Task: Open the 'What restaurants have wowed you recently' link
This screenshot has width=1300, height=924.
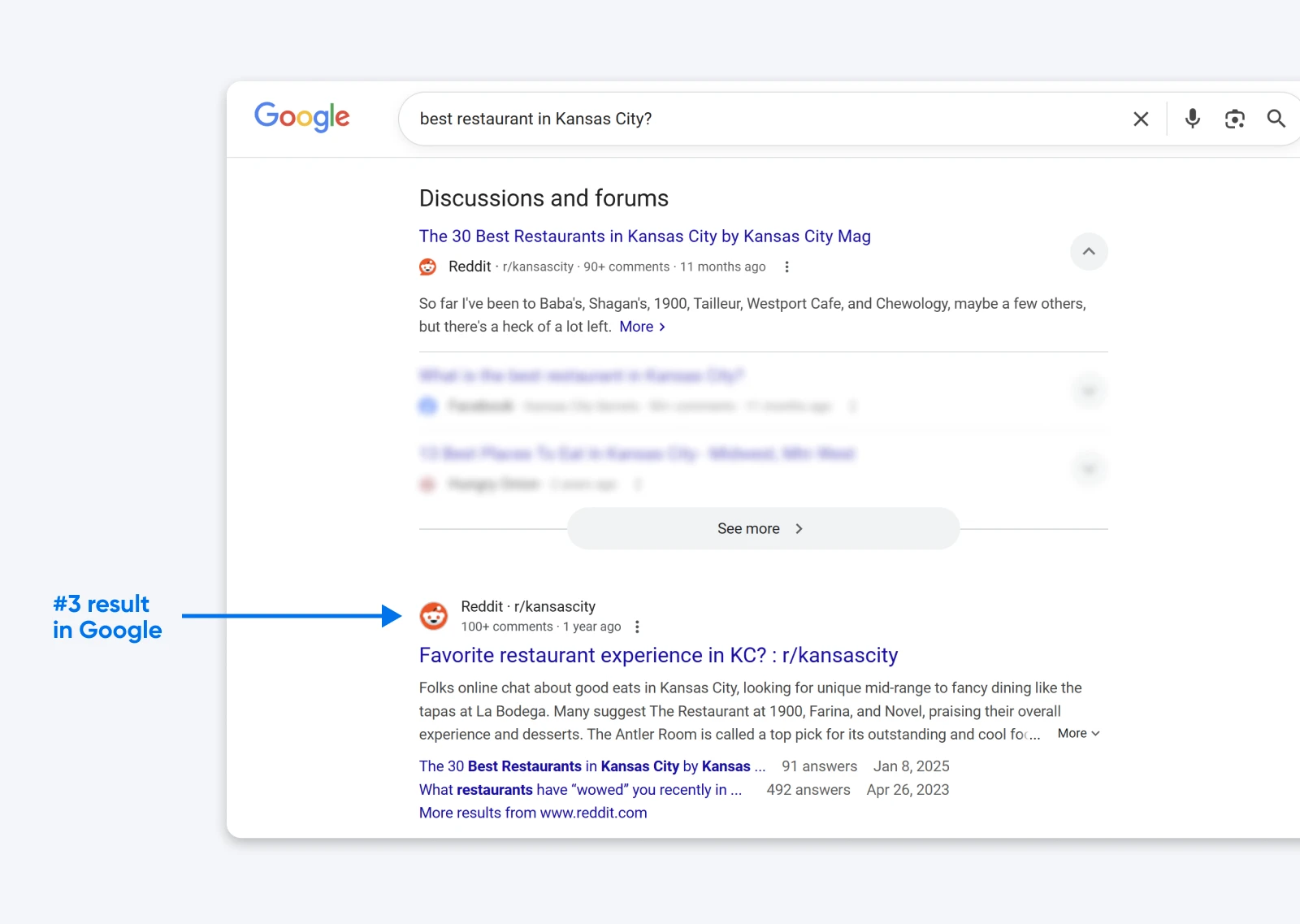Action: click(579, 789)
